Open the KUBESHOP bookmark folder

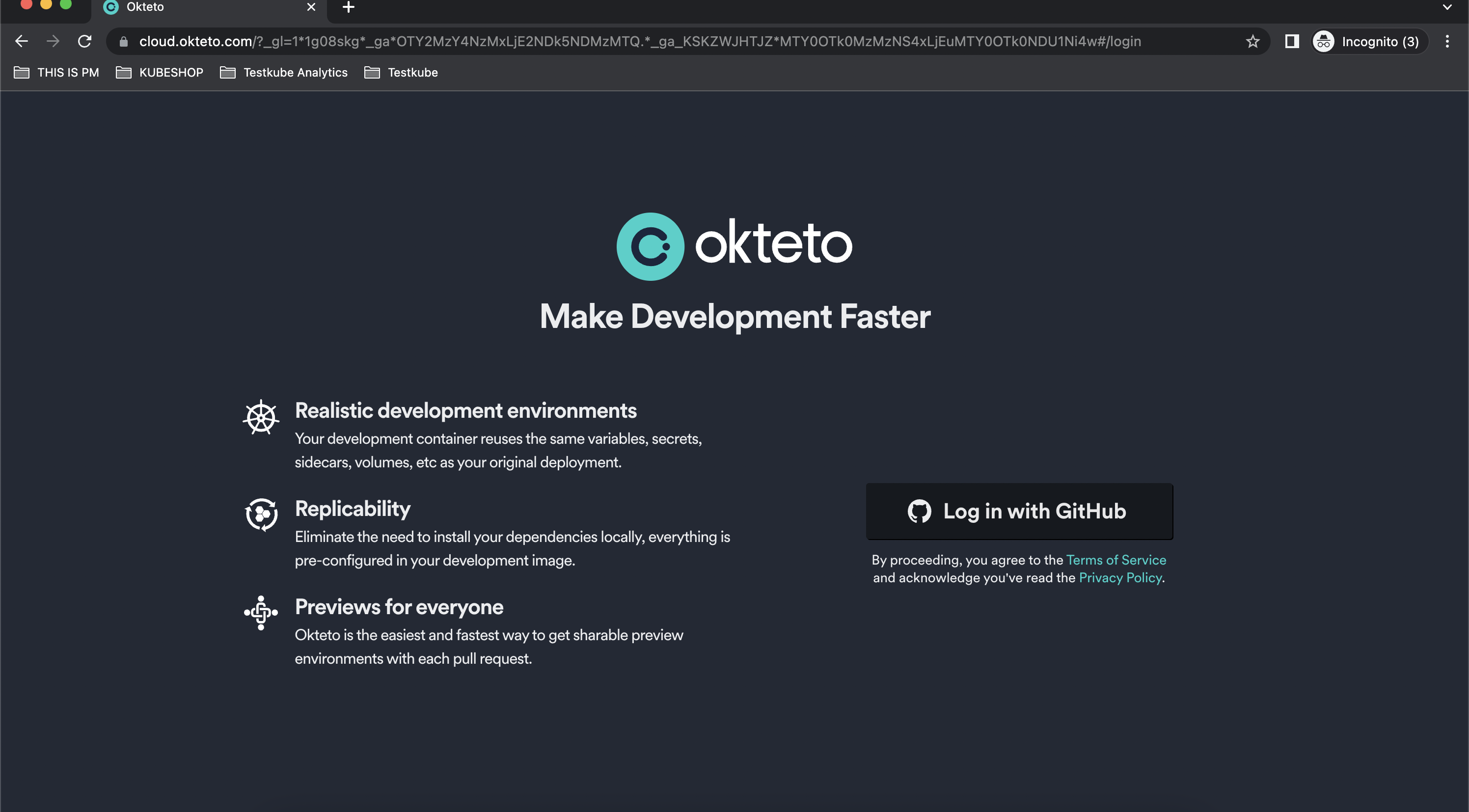[x=160, y=73]
